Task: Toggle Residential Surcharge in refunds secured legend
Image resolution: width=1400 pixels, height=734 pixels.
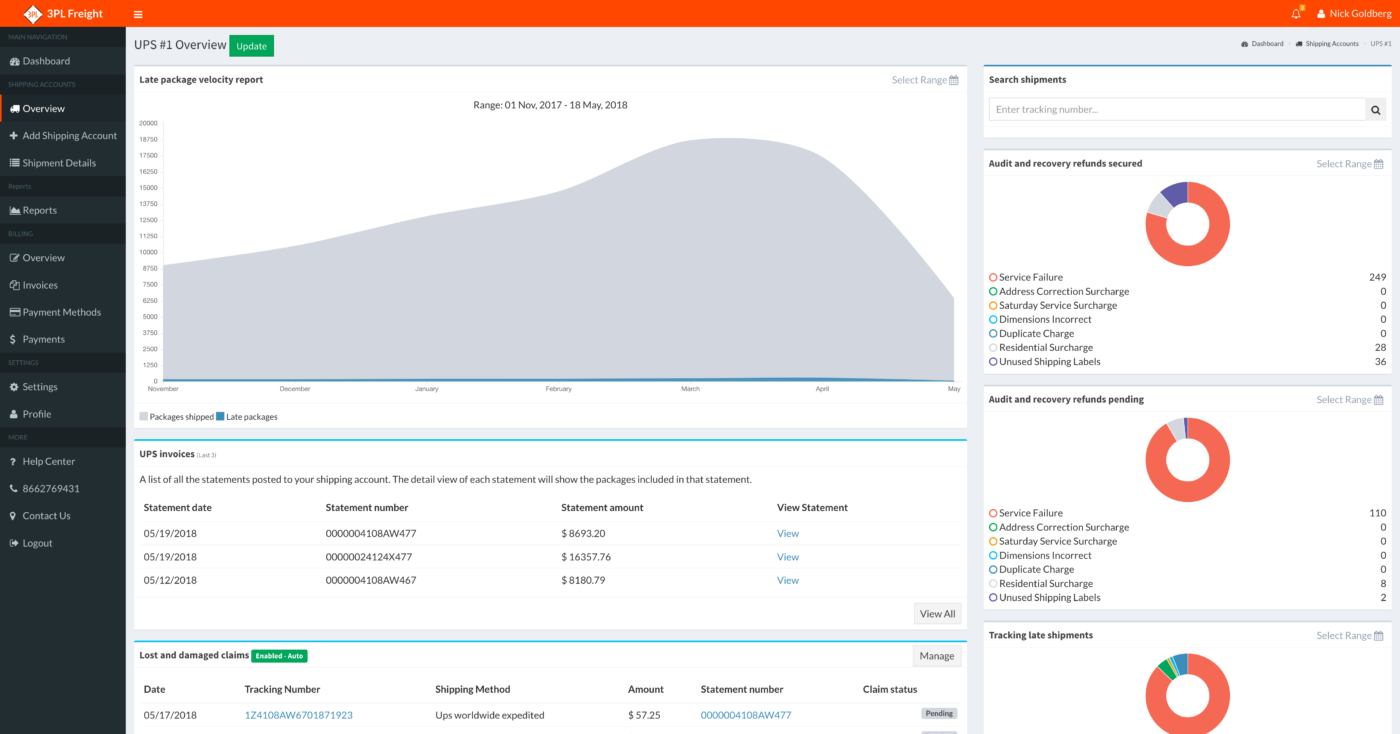Action: [1041, 348]
